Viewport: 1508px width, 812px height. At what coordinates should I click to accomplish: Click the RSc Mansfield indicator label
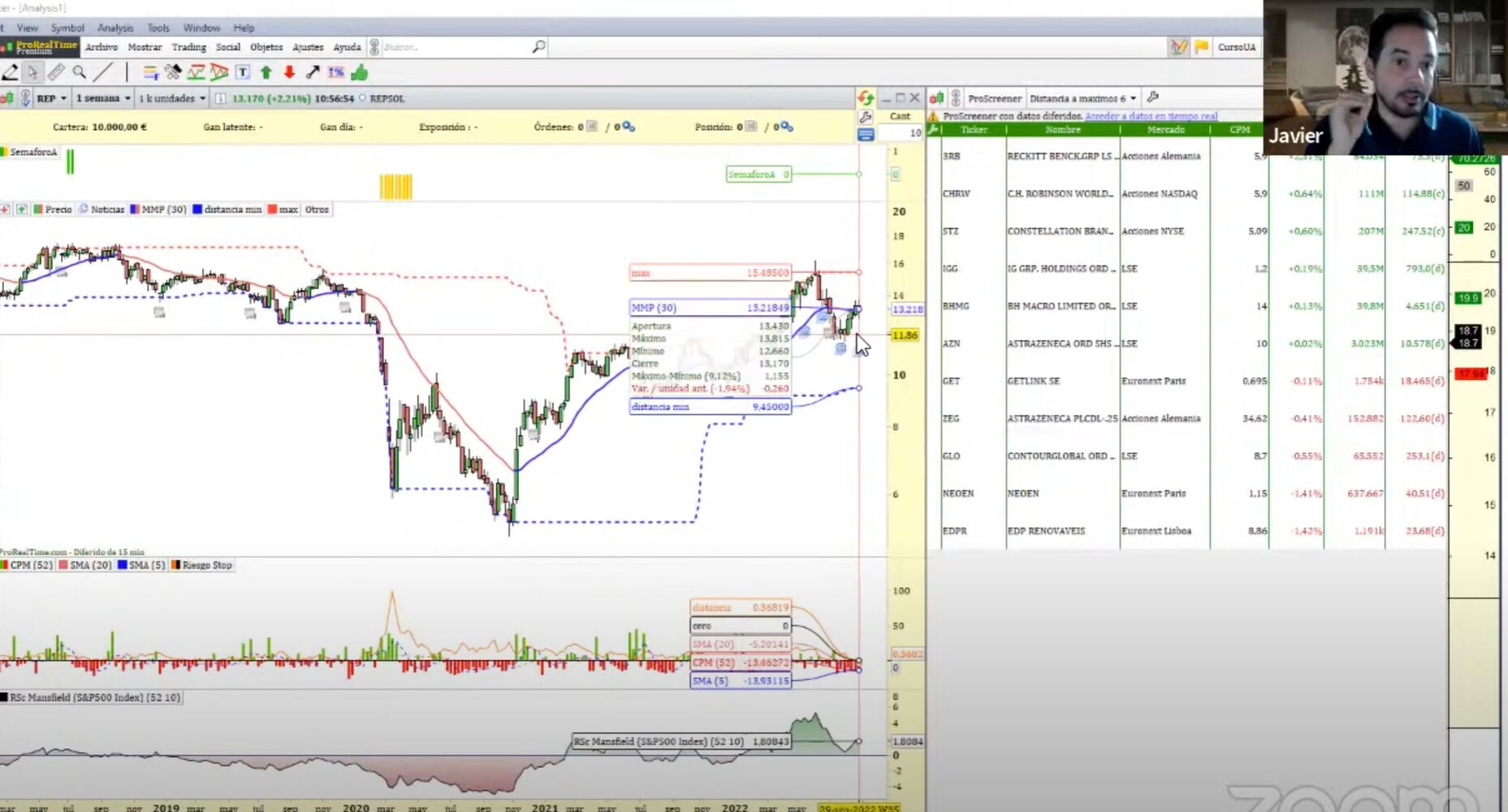coord(91,698)
